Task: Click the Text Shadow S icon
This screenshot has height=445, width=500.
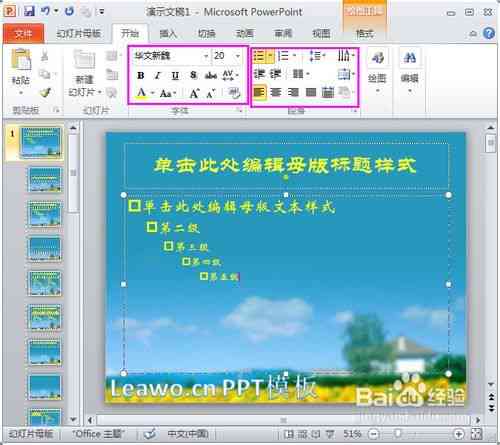Action: 193,75
